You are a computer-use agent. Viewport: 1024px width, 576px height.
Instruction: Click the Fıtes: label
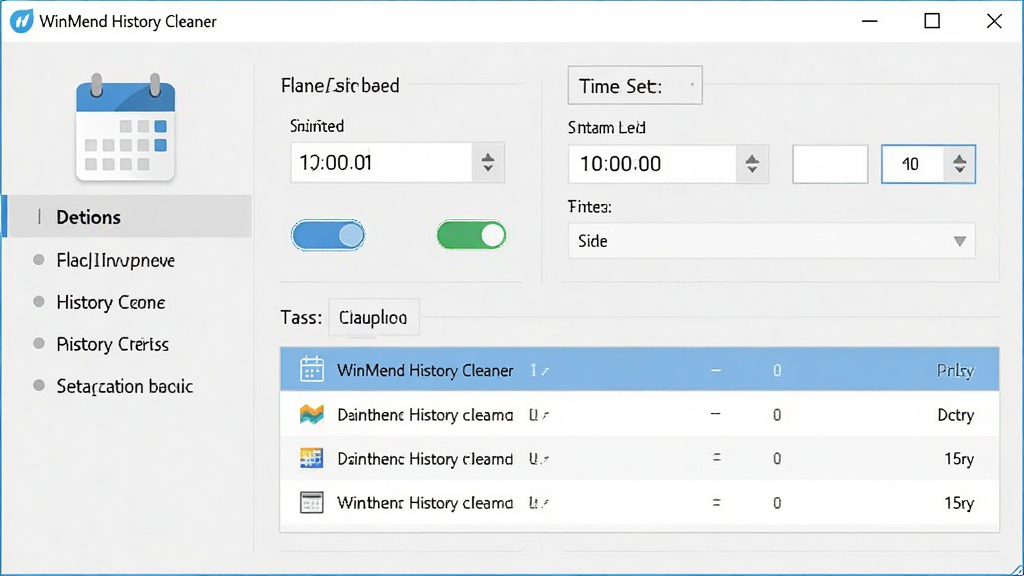click(590, 207)
